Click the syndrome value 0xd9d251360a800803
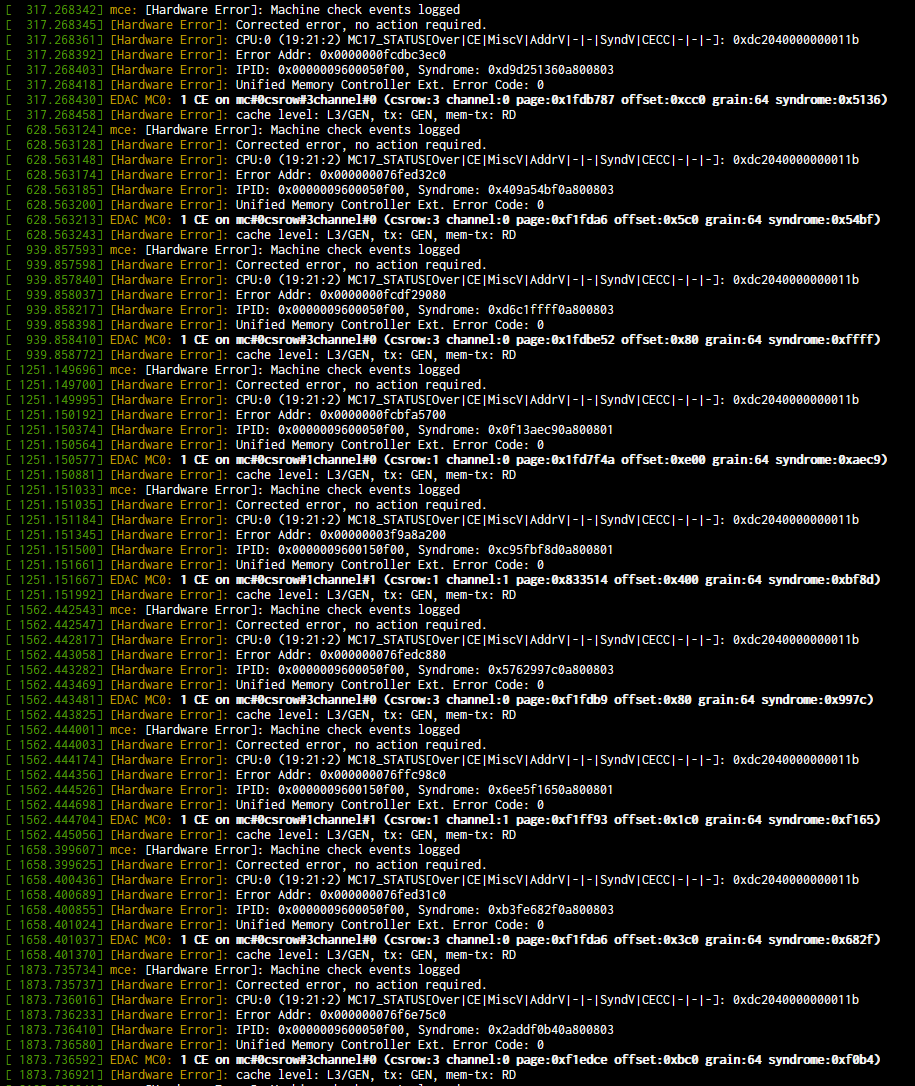 (550, 70)
